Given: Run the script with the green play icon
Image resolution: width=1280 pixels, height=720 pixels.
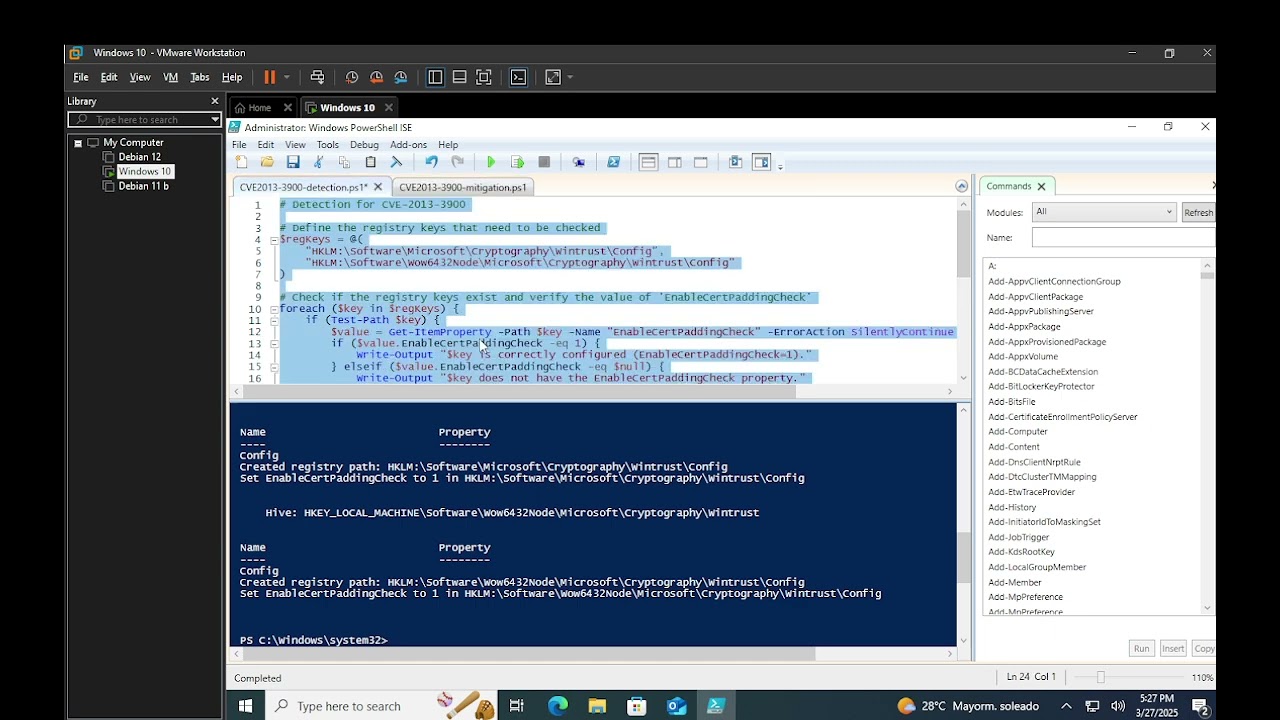Looking at the screenshot, I should (491, 162).
